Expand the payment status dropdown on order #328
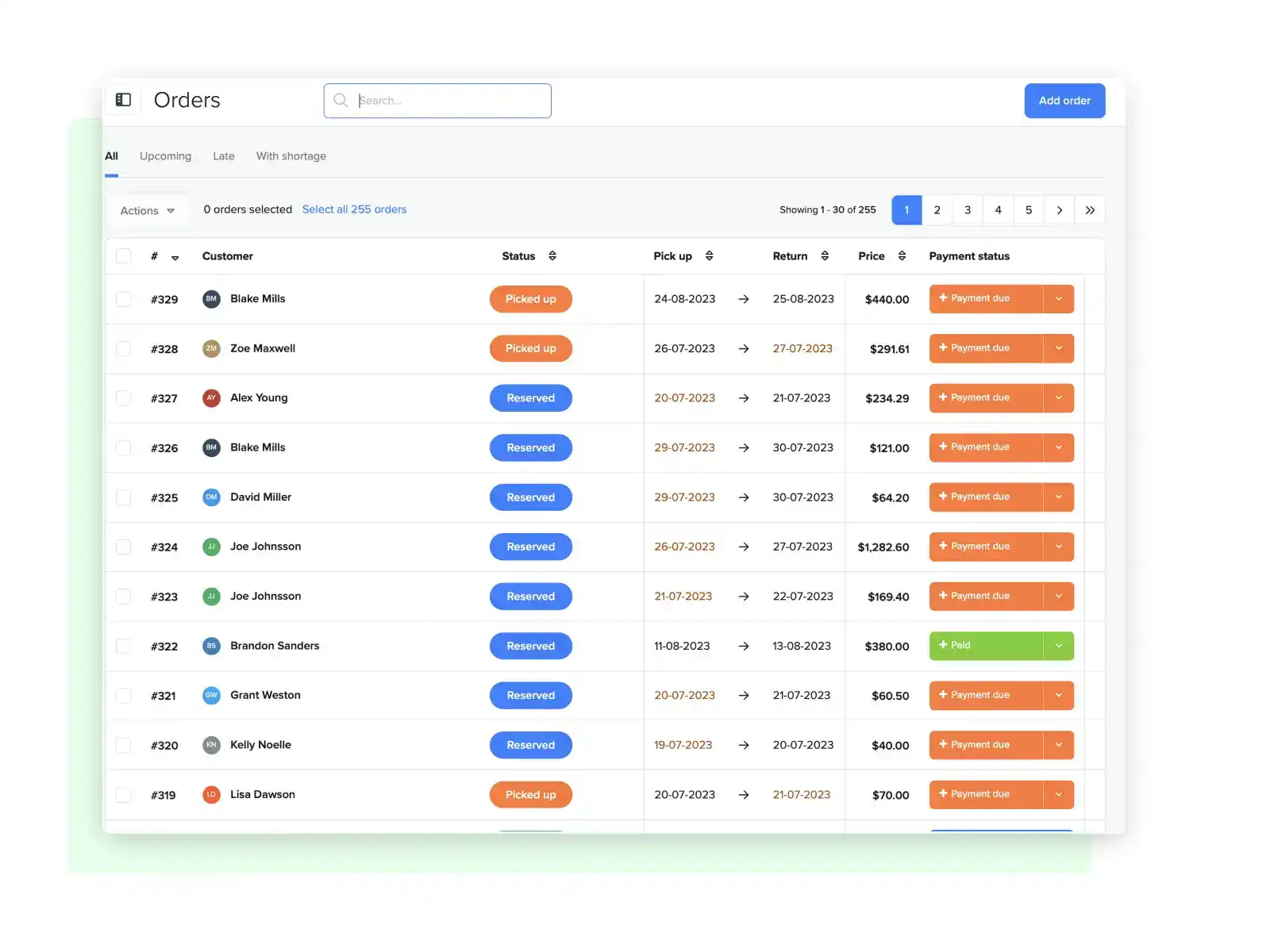The image size is (1270, 952). coord(1058,348)
